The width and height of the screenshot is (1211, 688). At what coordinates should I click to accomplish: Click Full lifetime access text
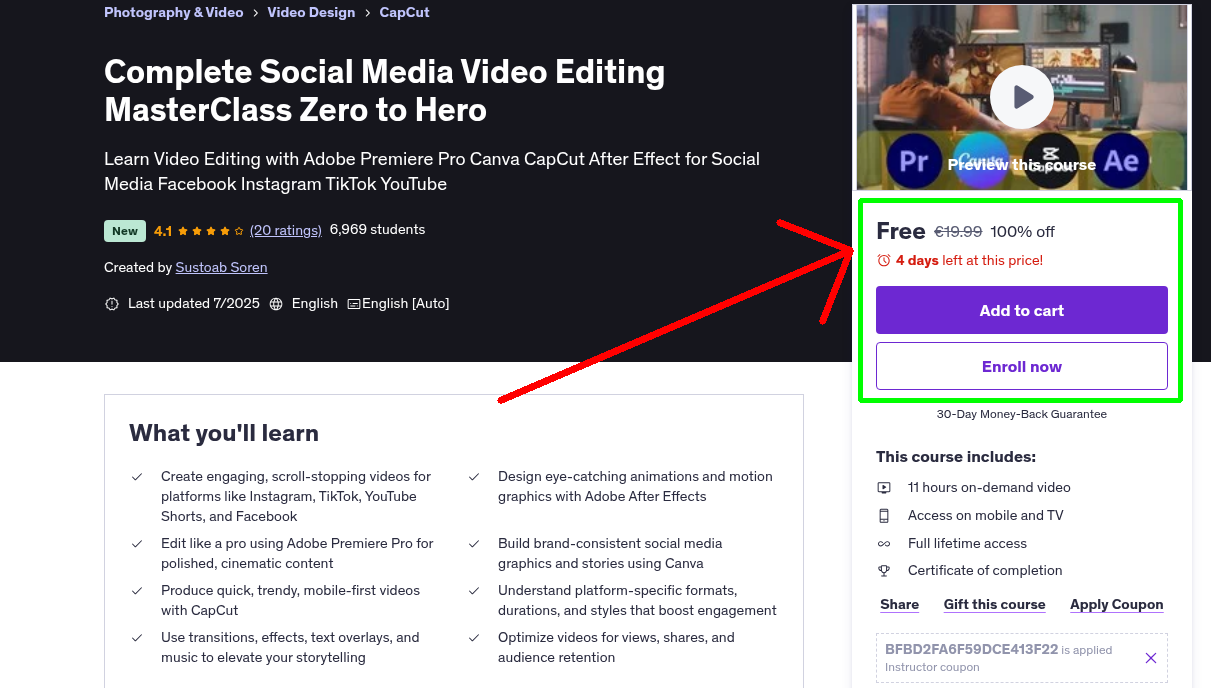click(x=967, y=544)
